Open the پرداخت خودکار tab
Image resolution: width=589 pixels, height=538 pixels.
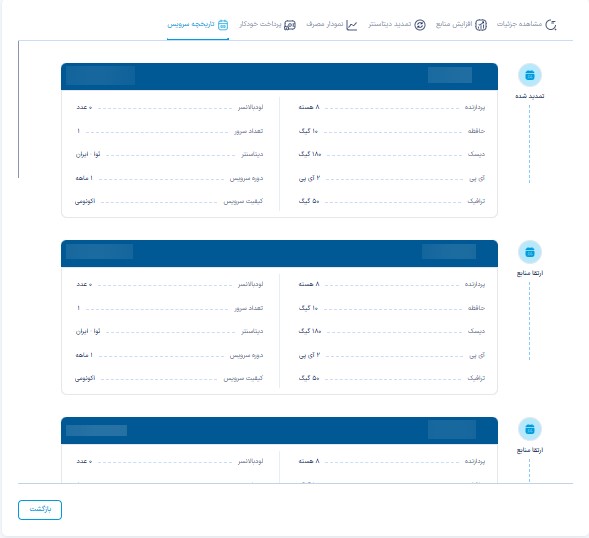tap(260, 24)
